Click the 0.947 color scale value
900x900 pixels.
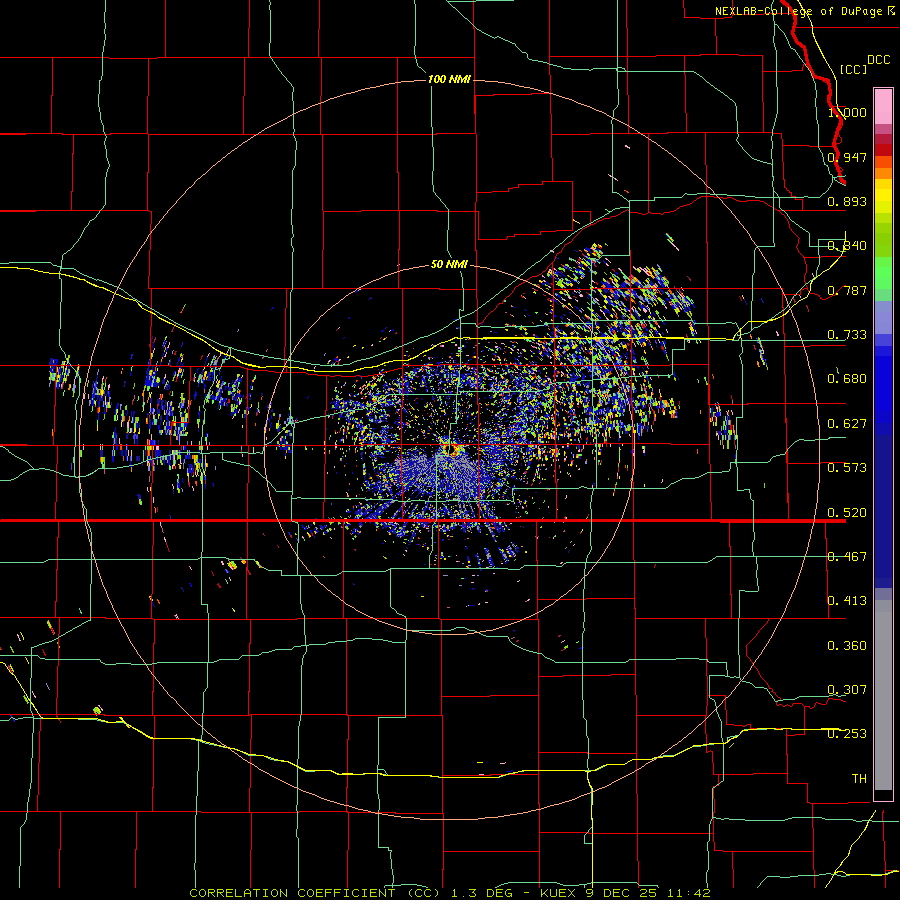tap(847, 157)
